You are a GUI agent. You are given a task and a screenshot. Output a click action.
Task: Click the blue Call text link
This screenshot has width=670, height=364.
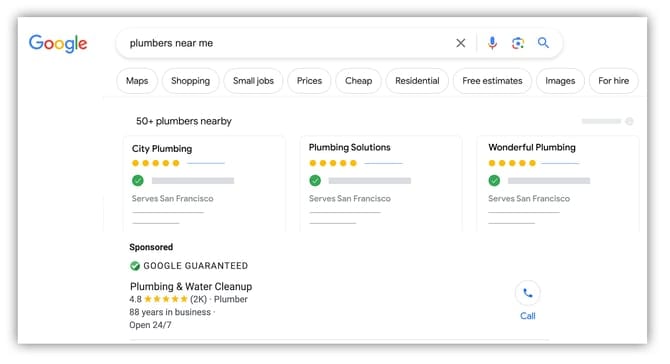tap(528, 316)
